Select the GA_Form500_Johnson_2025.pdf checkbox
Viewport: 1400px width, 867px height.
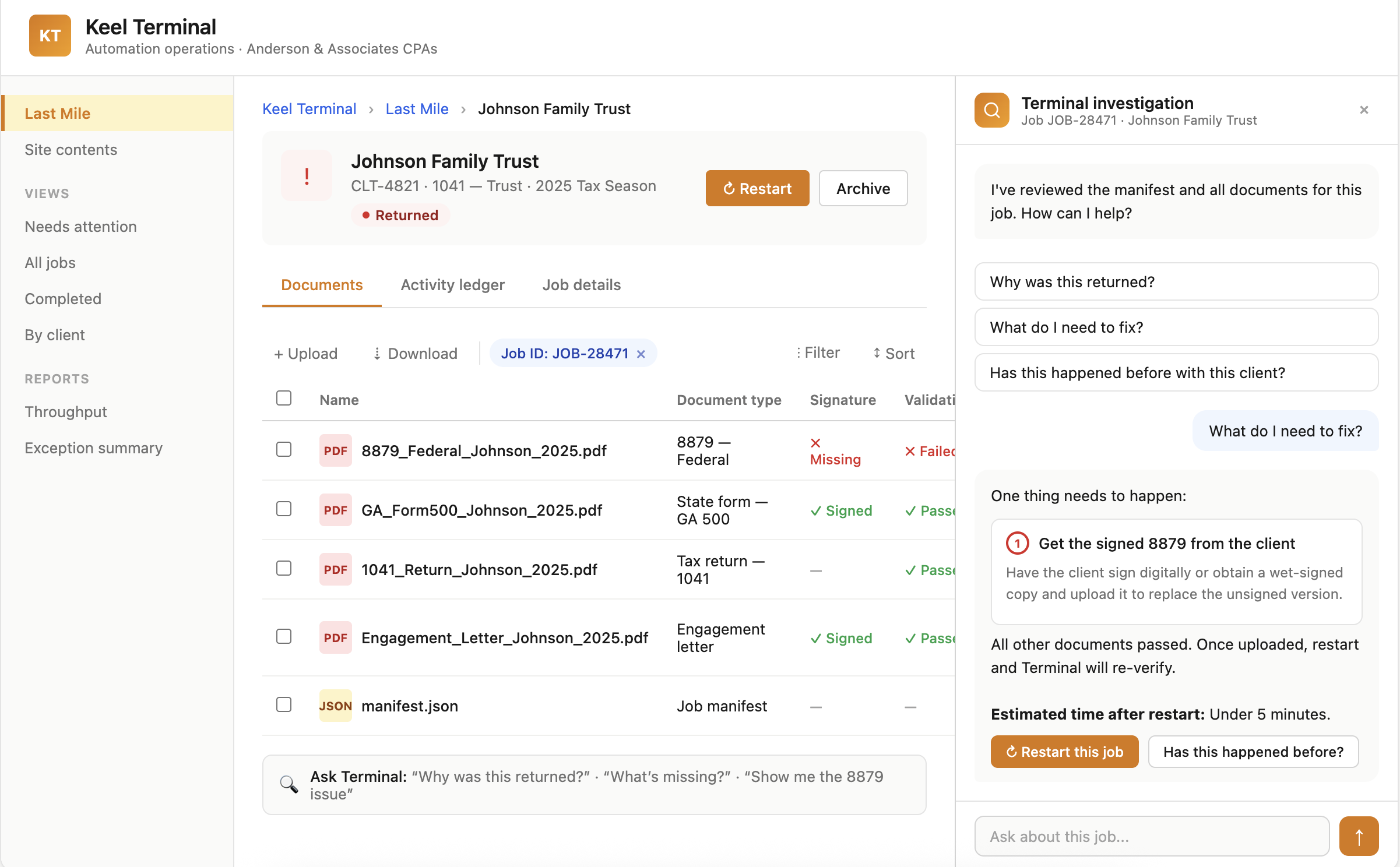(284, 509)
